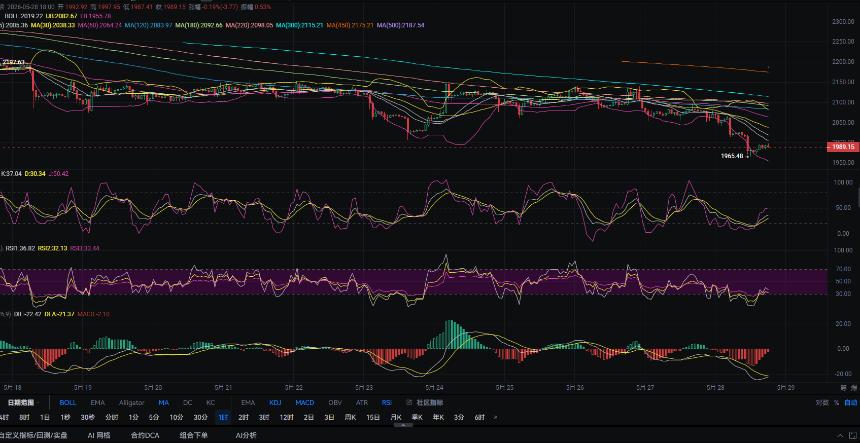Select the 3时 timeframe

click(x=264, y=417)
